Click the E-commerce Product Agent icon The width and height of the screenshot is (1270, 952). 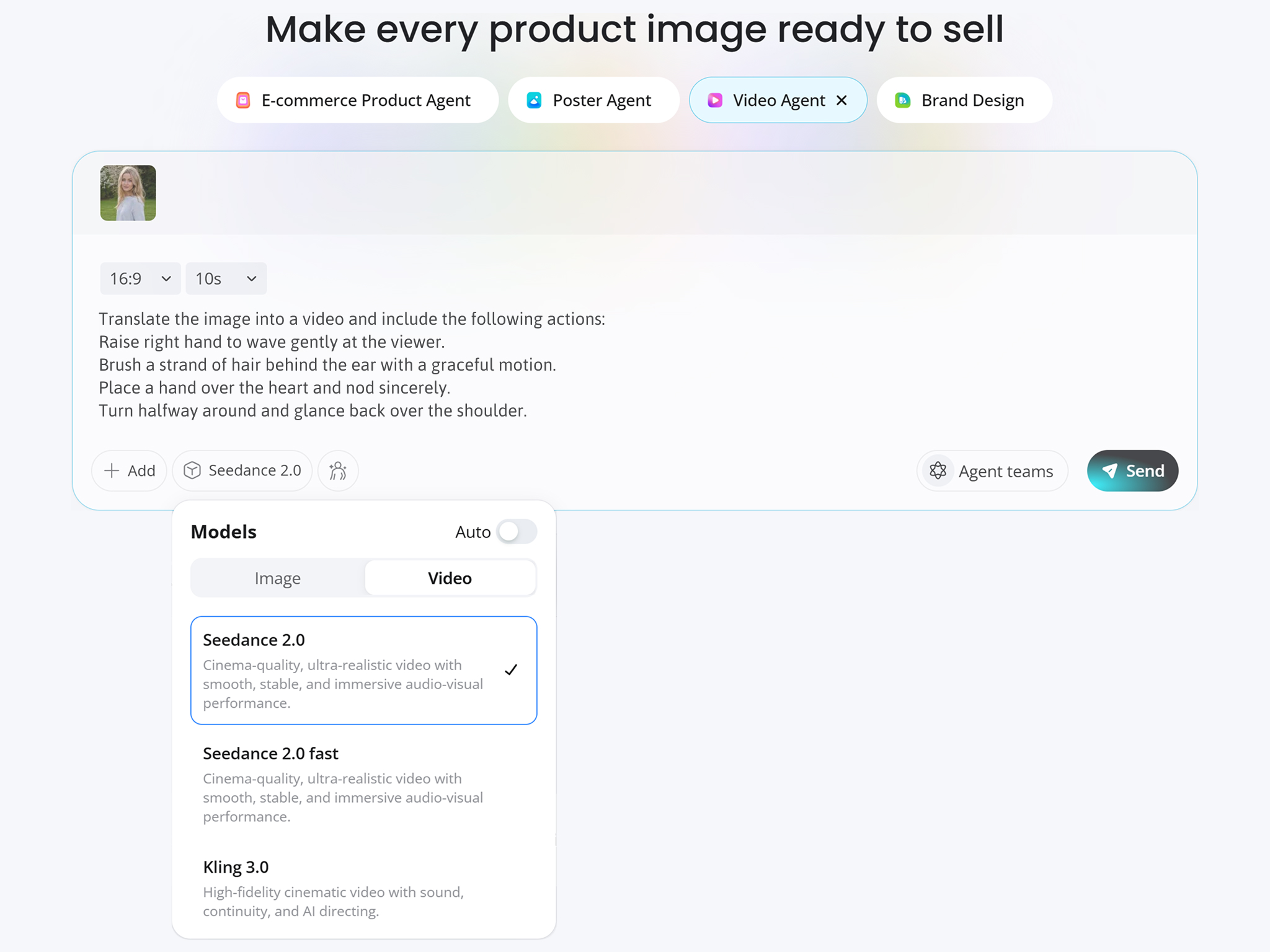tap(243, 100)
